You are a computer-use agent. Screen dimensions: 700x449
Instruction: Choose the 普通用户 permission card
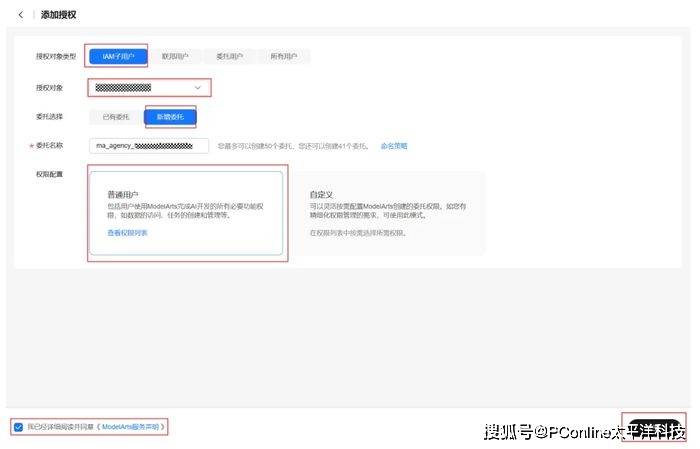tap(186, 212)
